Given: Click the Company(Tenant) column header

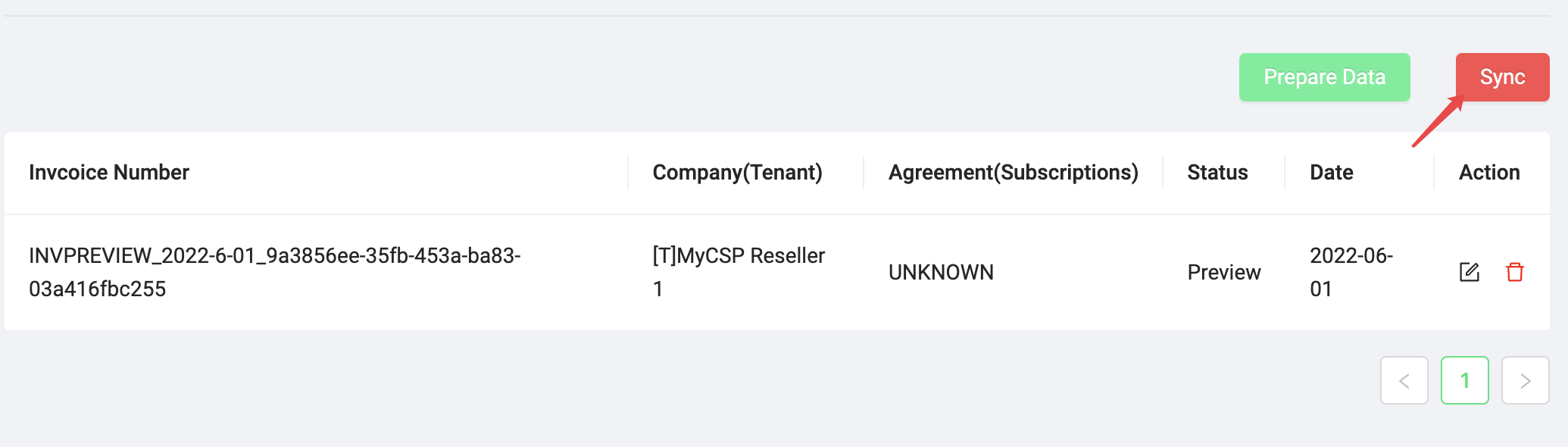Looking at the screenshot, I should pyautogui.click(x=738, y=172).
